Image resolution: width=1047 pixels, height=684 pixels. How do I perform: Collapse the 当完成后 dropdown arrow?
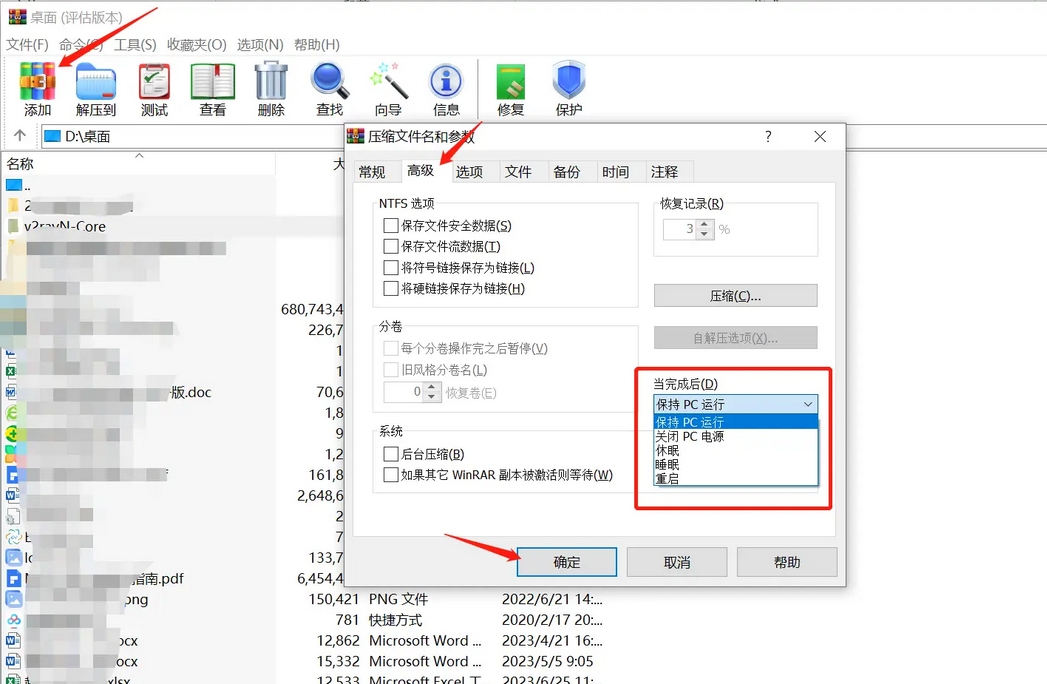point(808,404)
